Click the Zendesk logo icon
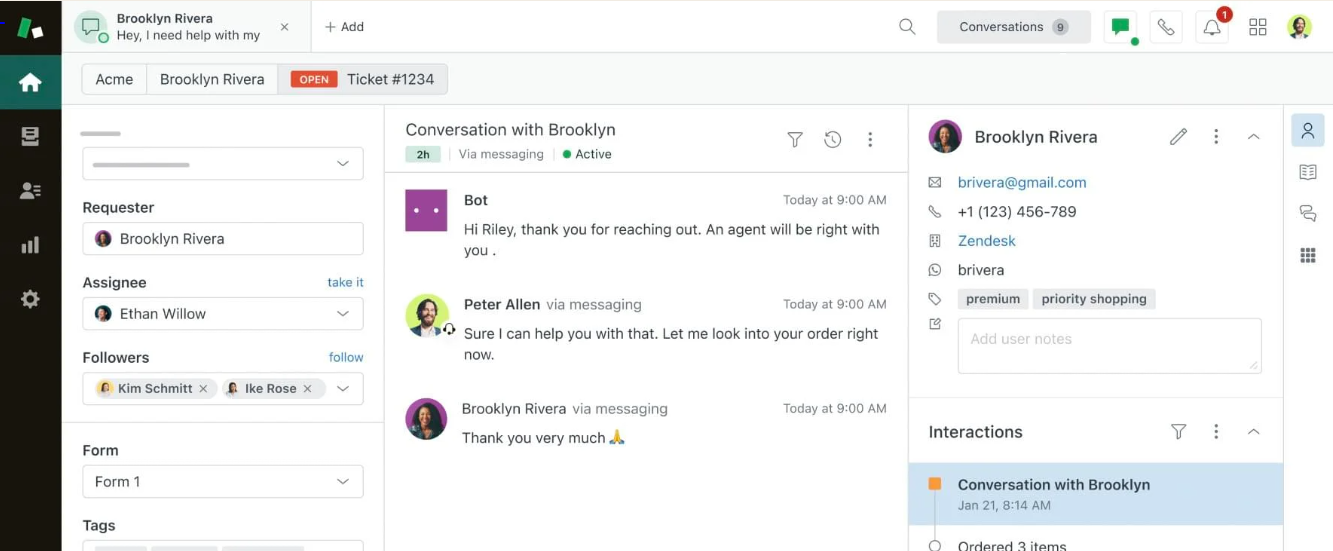1333x551 pixels. [30, 27]
